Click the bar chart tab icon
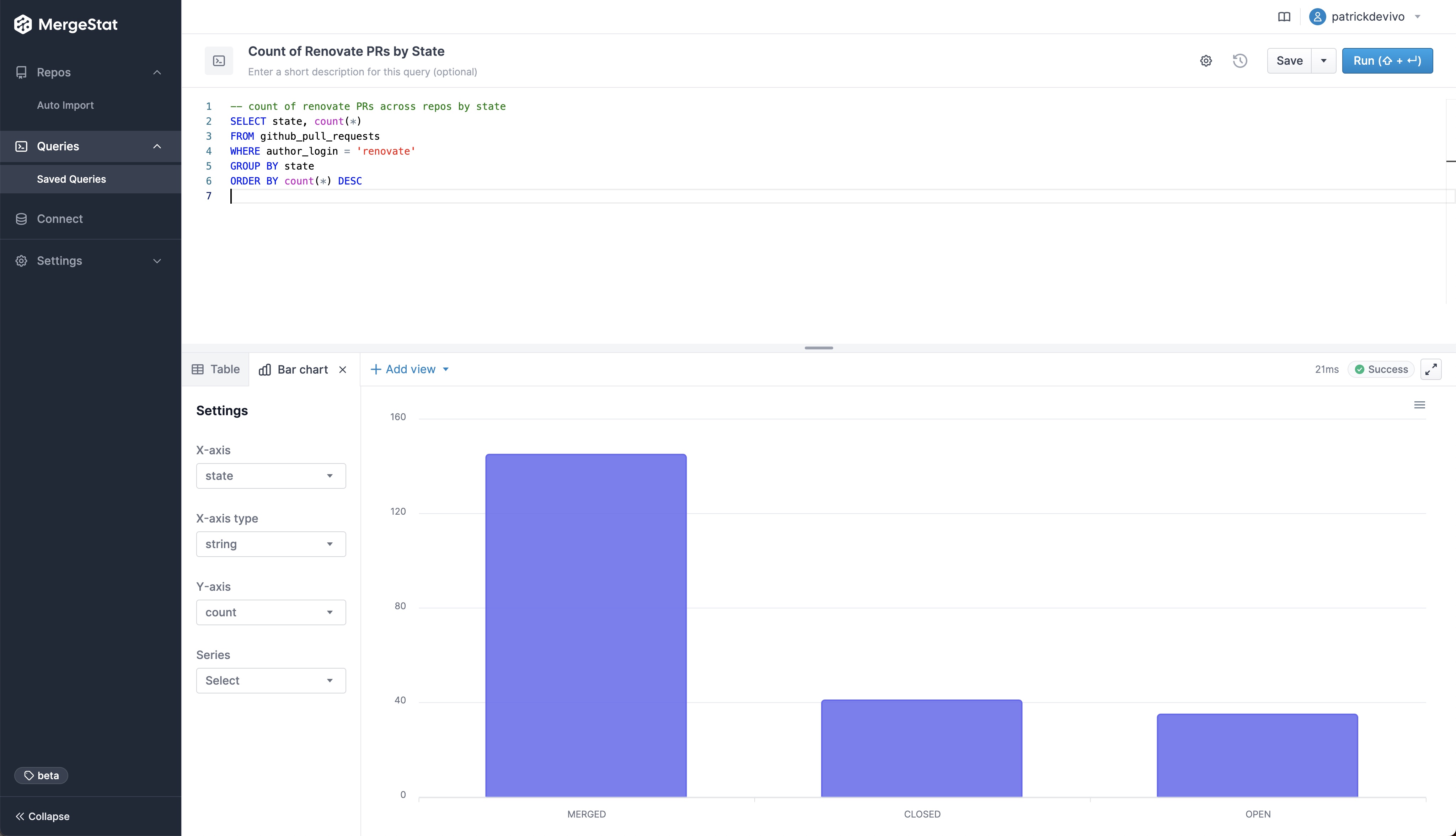The image size is (1456, 836). pyautogui.click(x=264, y=369)
